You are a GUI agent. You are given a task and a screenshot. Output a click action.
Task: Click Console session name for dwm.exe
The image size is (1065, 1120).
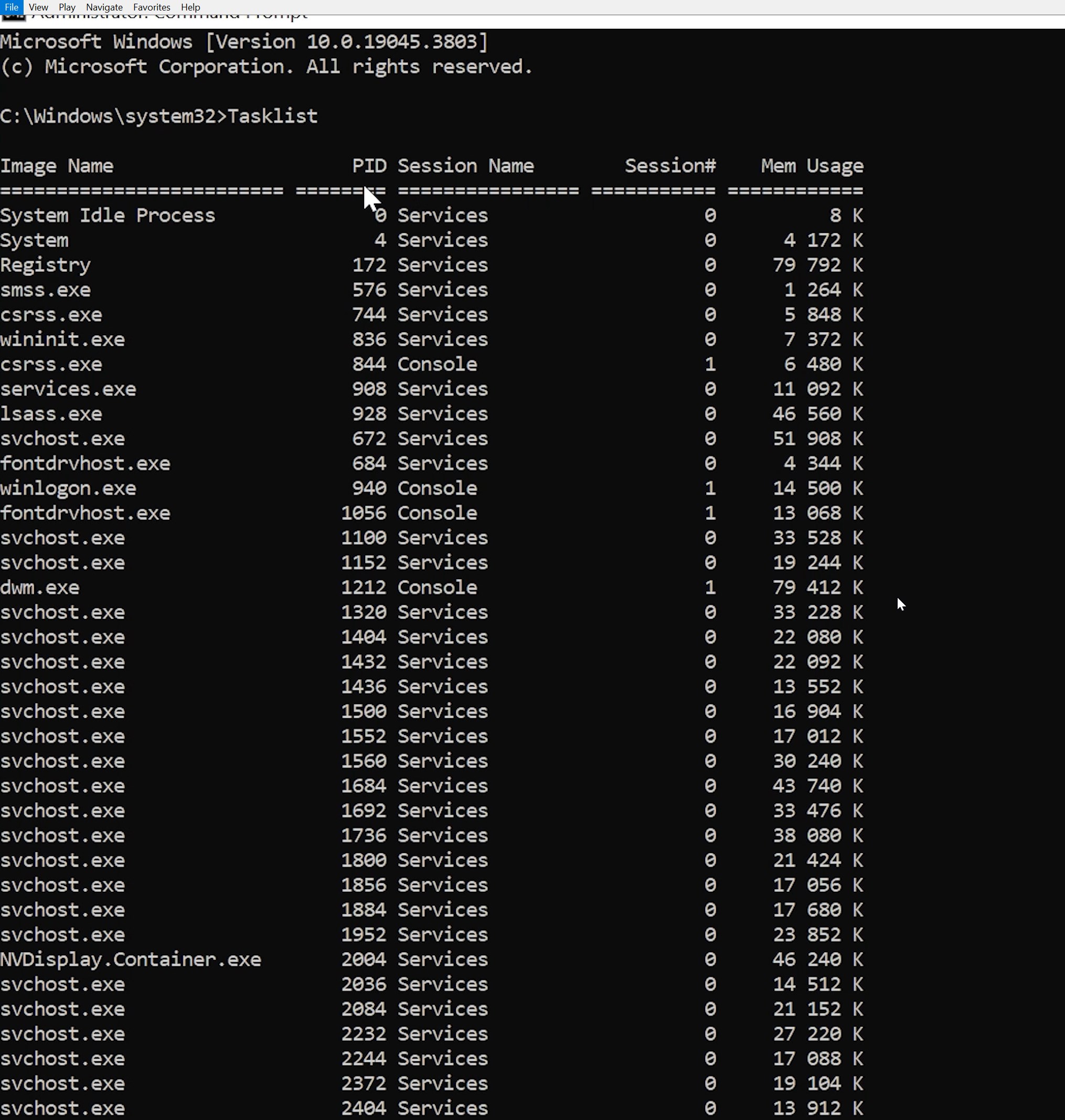coord(437,588)
